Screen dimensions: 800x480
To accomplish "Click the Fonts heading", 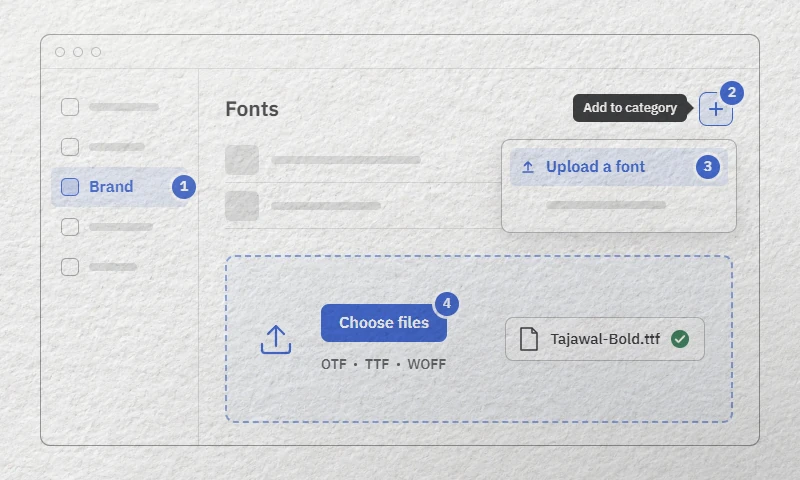I will pos(252,109).
